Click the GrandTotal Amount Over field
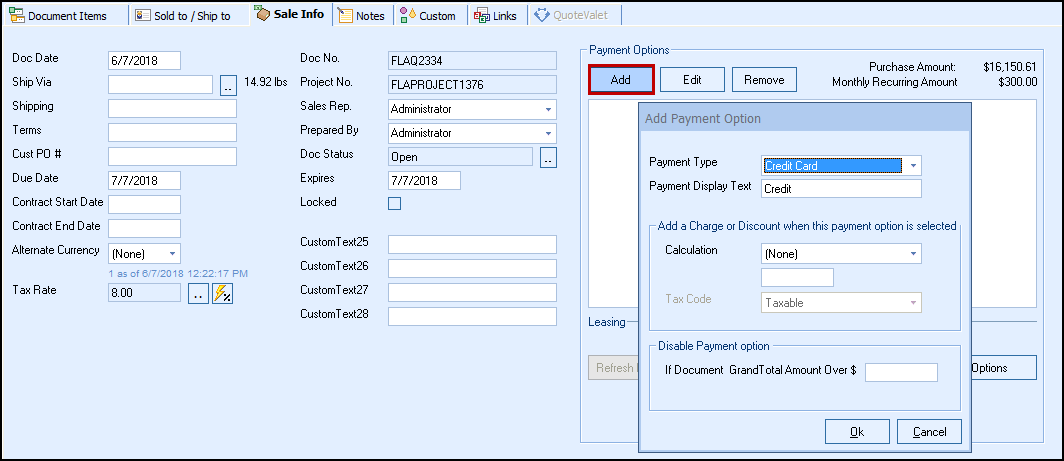 (x=901, y=372)
